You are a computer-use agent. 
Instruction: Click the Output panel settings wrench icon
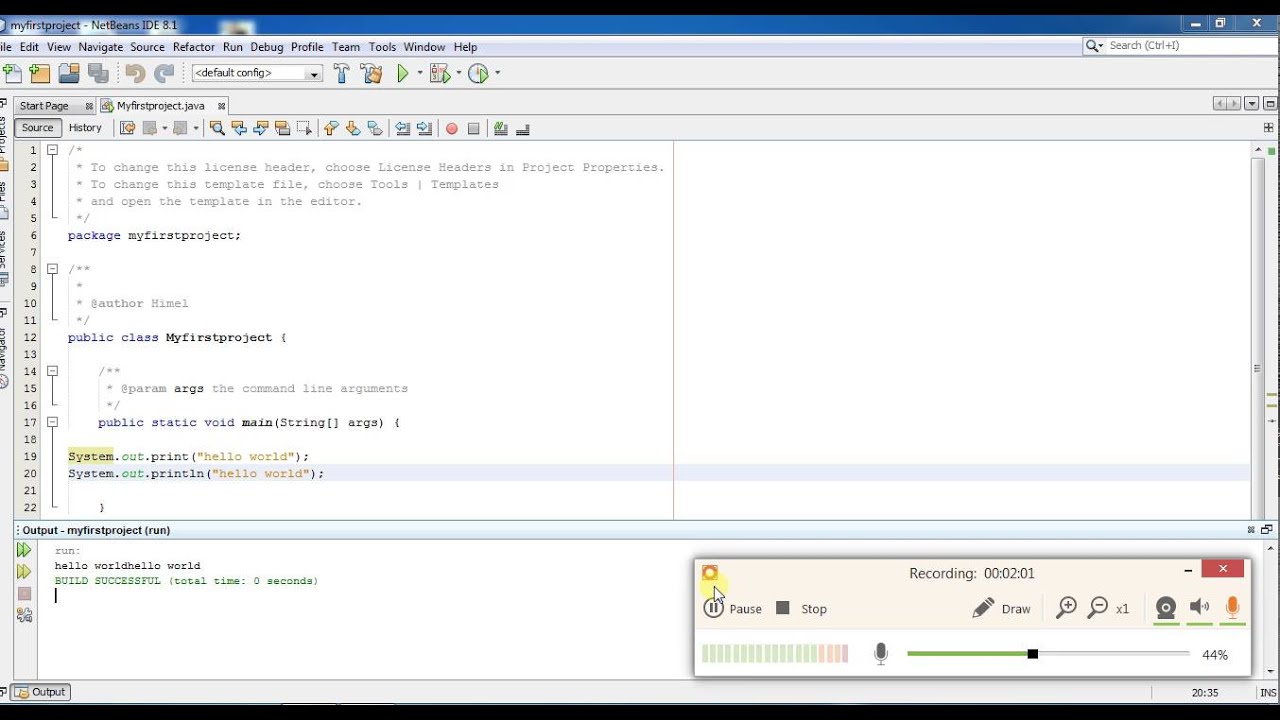[x=24, y=615]
